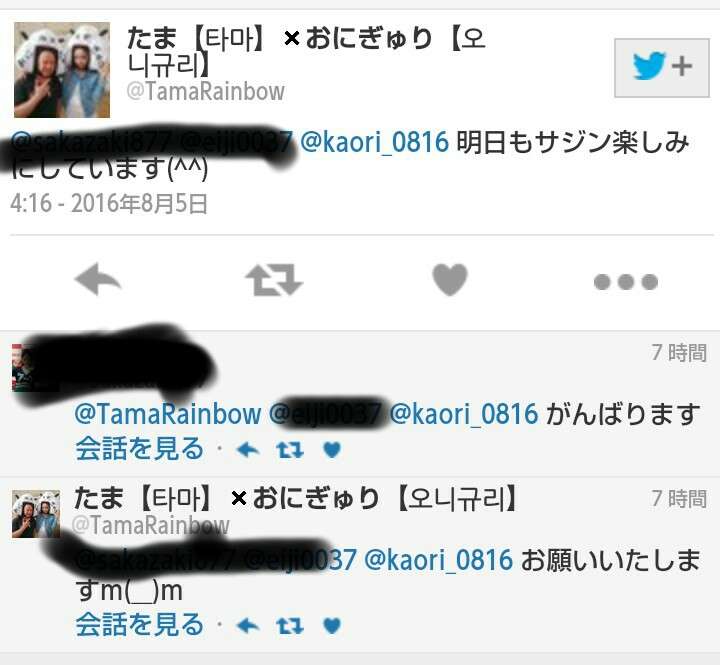Image resolution: width=720 pixels, height=665 pixels.
Task: Retweet icon on the お願いいたします tweet
Action: (290, 626)
